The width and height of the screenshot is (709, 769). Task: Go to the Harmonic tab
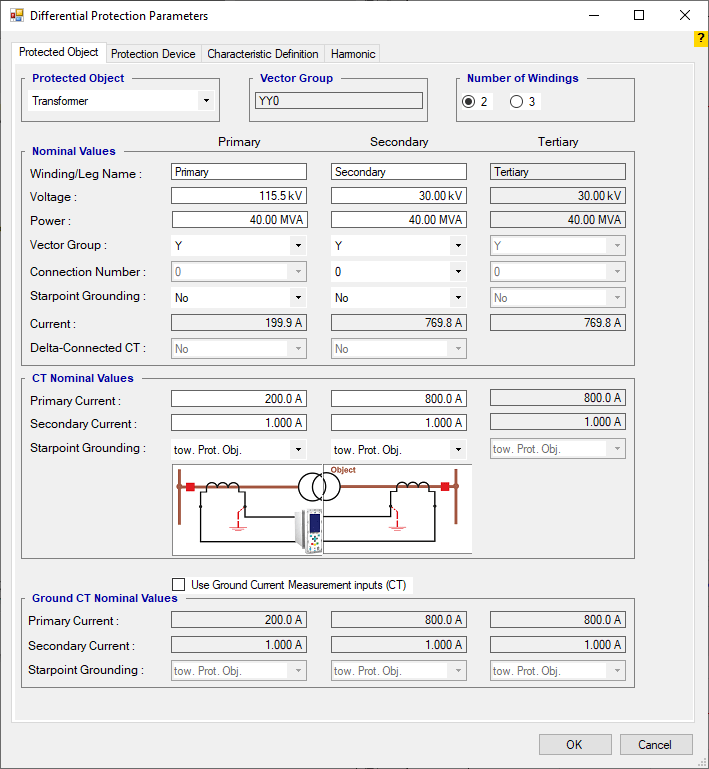[x=352, y=54]
